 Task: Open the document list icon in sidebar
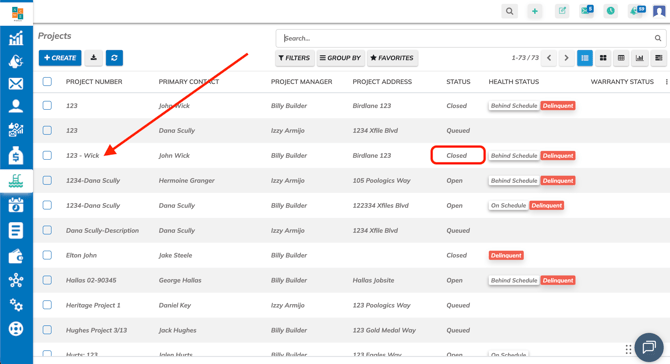point(16,230)
